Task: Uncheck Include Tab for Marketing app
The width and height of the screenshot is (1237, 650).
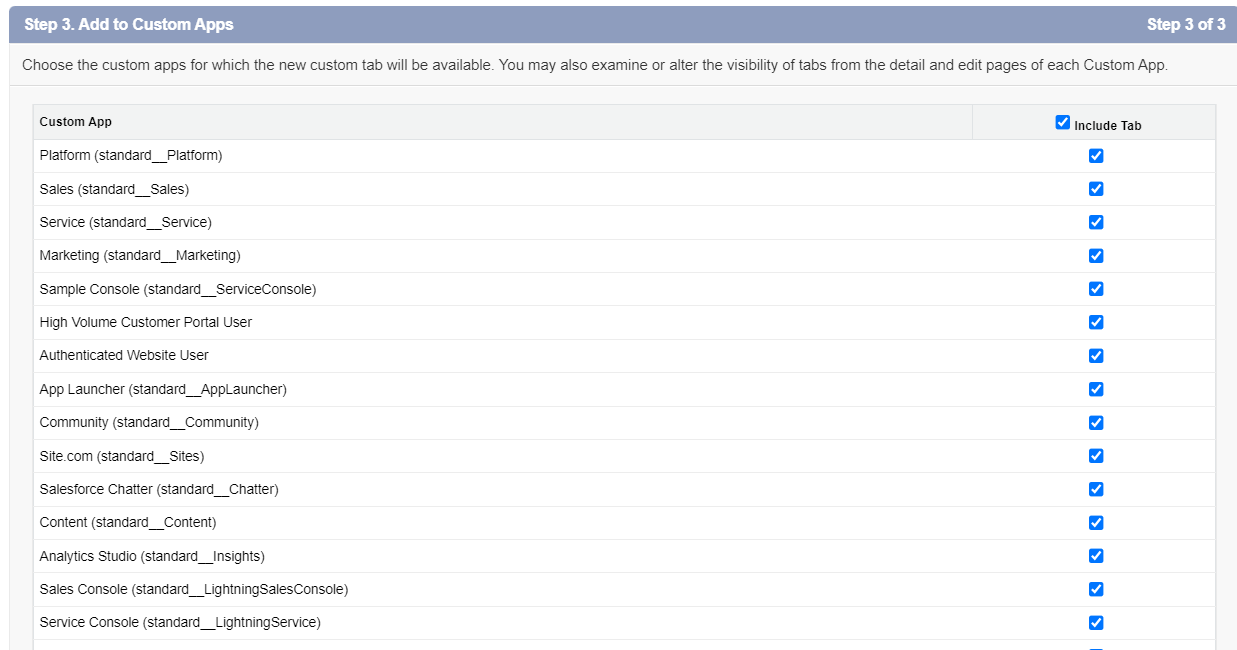Action: (1096, 256)
